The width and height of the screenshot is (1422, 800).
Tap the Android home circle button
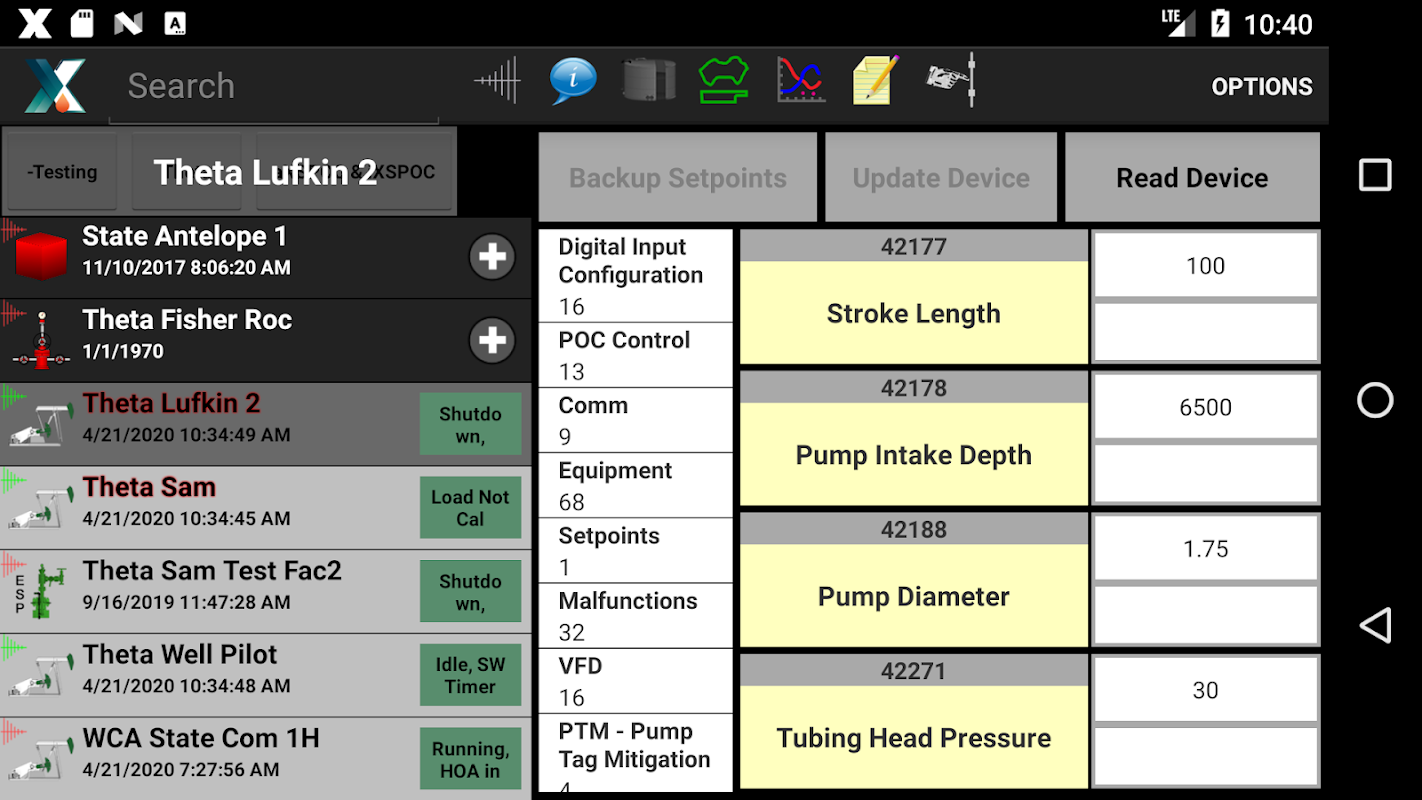pos(1375,400)
